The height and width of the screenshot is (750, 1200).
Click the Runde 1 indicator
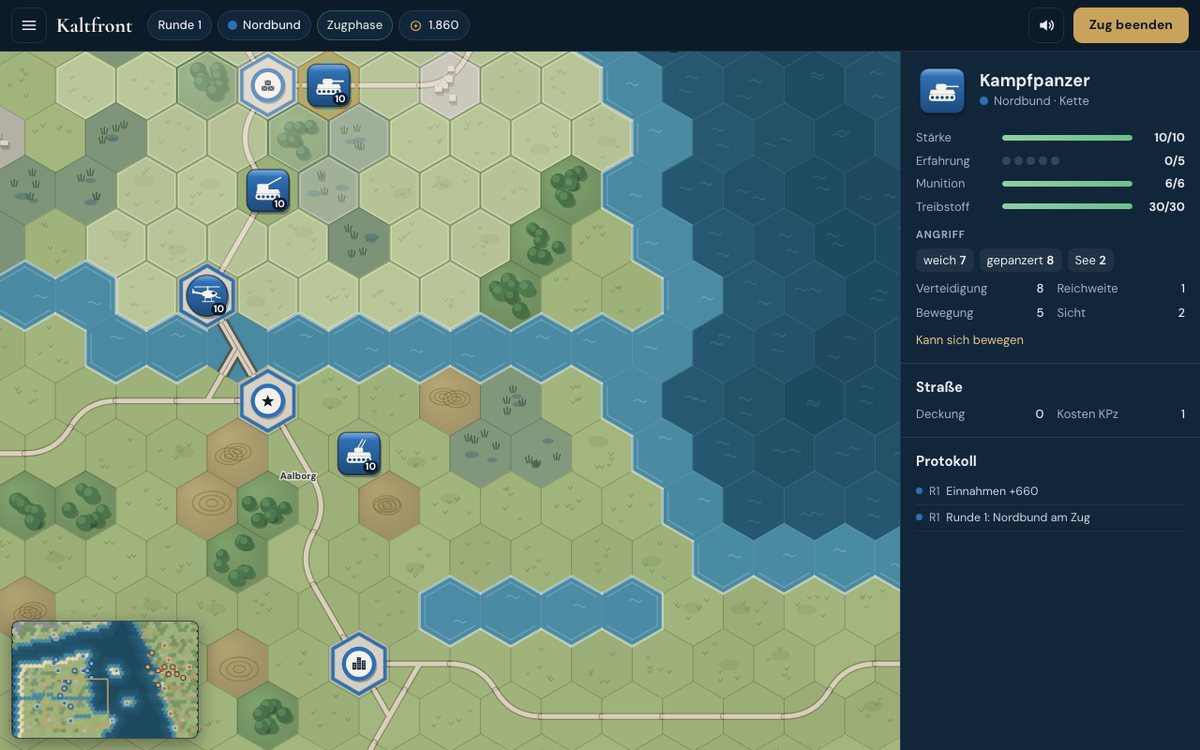[x=179, y=25]
